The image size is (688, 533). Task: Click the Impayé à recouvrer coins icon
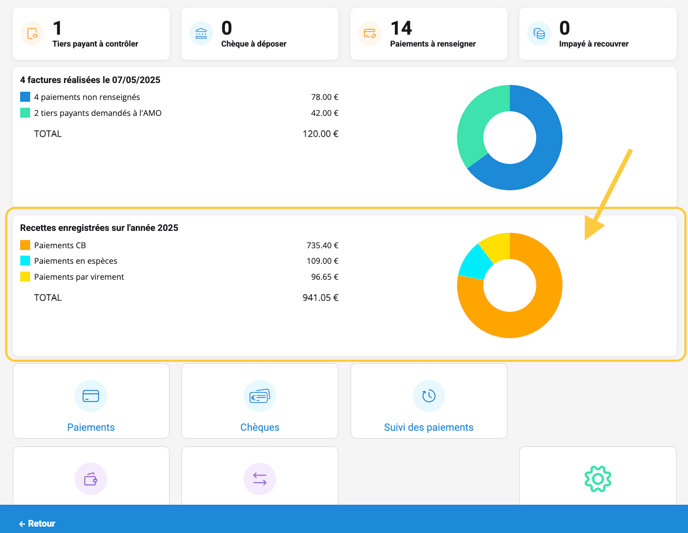click(539, 34)
